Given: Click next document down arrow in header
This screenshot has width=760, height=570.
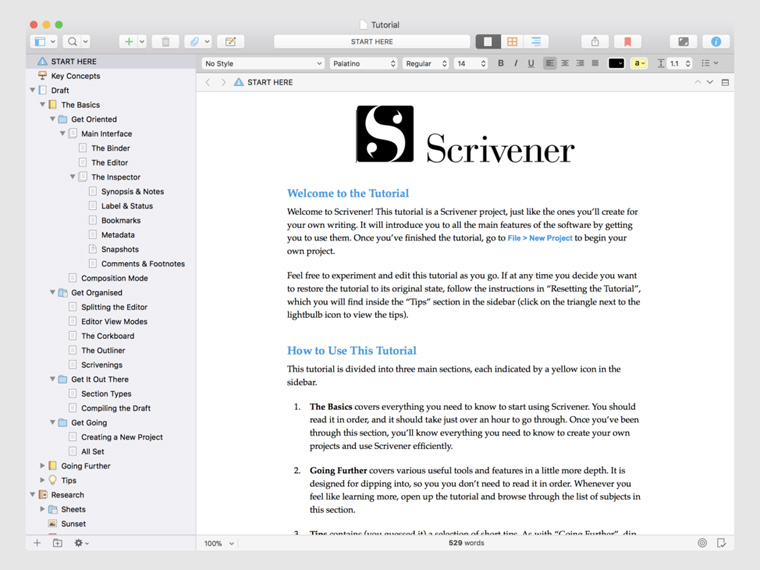Looking at the screenshot, I should [710, 82].
